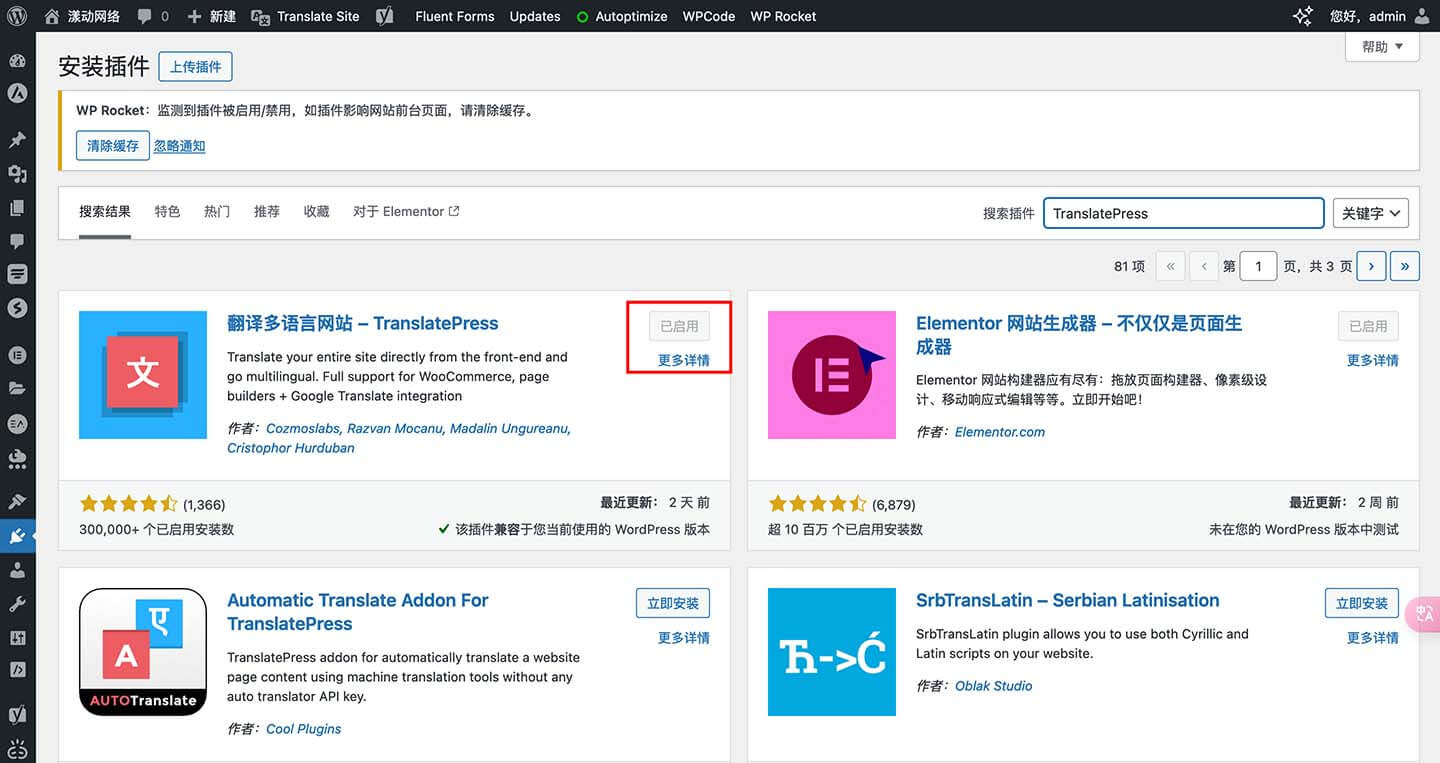Viewport: 1440px width, 763px height.
Task: Open Elementor.com author link
Action: 1000,432
